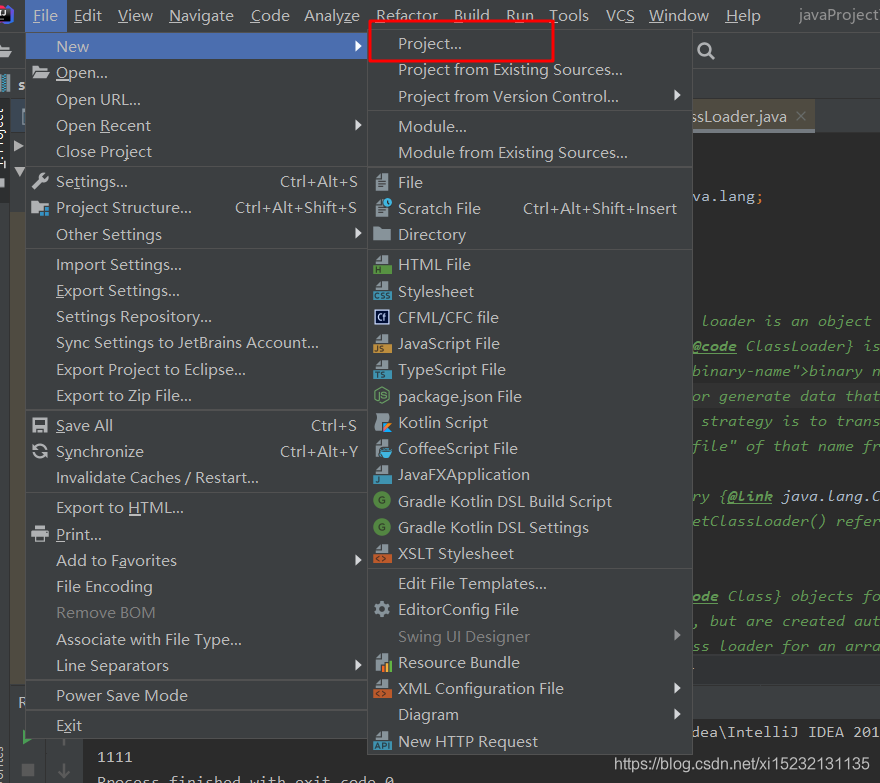Screen dimensions: 880x783
Task: Expand the Diagram submenu arrow
Action: point(677,714)
